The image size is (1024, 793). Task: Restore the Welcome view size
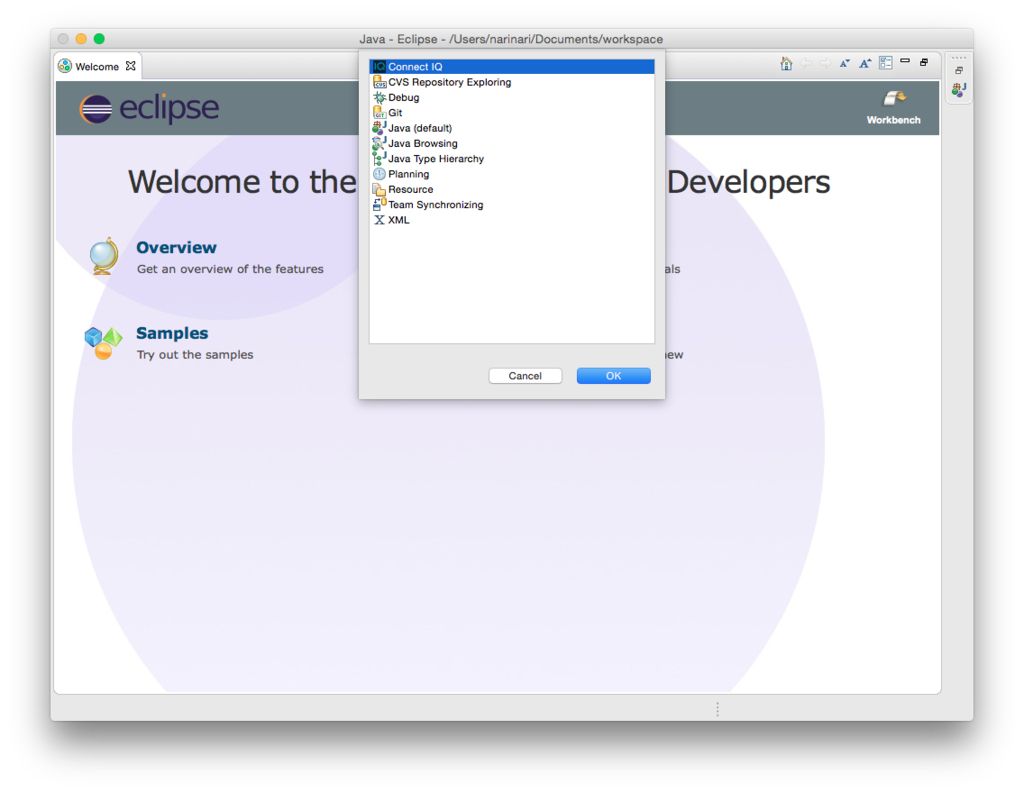click(924, 63)
